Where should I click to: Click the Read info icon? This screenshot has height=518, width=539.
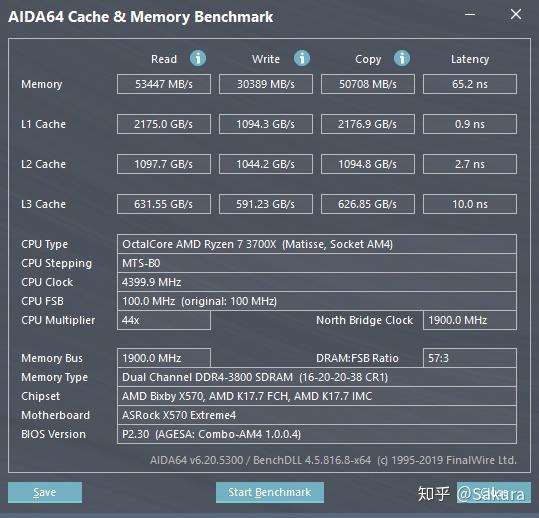(x=198, y=58)
